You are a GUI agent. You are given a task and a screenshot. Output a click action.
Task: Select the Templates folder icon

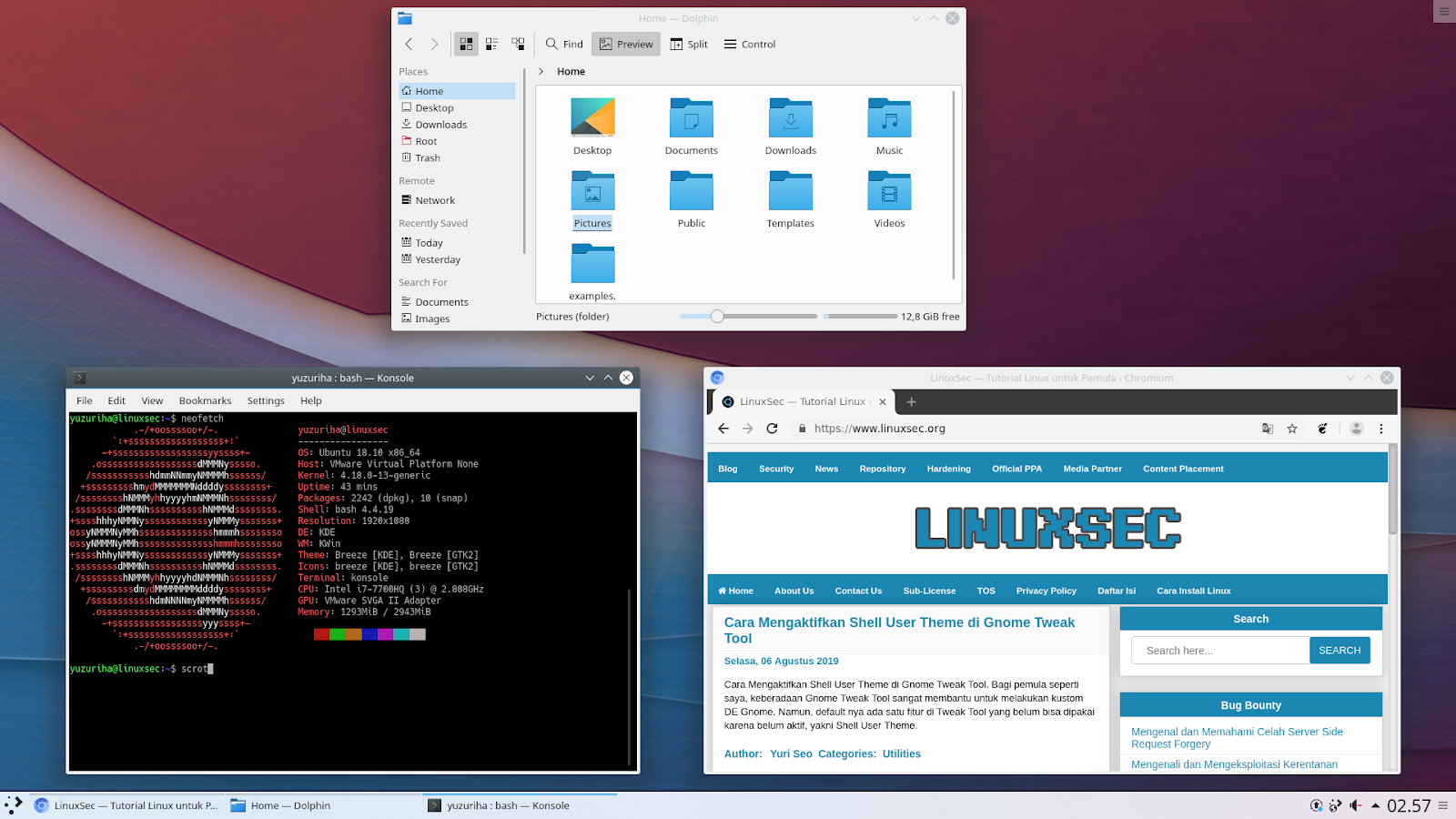click(791, 191)
